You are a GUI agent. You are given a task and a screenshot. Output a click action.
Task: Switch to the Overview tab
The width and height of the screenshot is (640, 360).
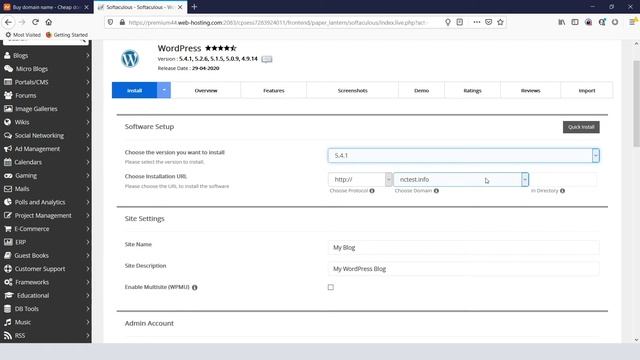tap(206, 90)
